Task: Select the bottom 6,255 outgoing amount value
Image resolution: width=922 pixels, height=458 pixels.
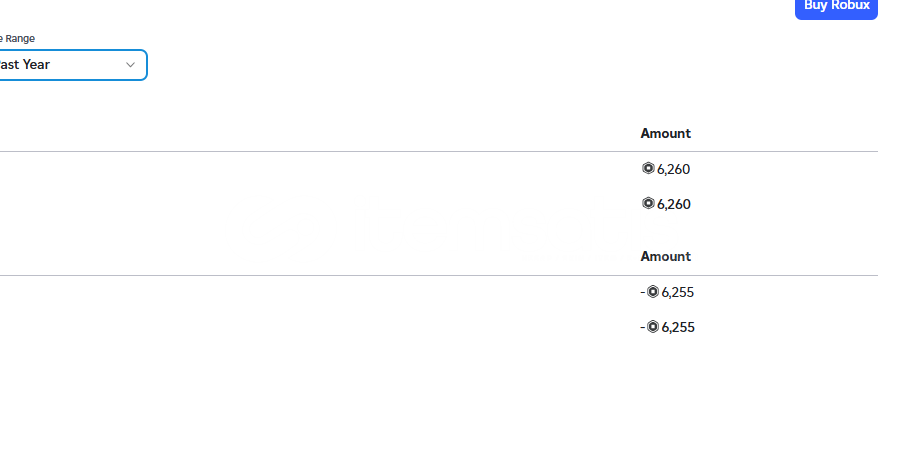Action: point(678,327)
